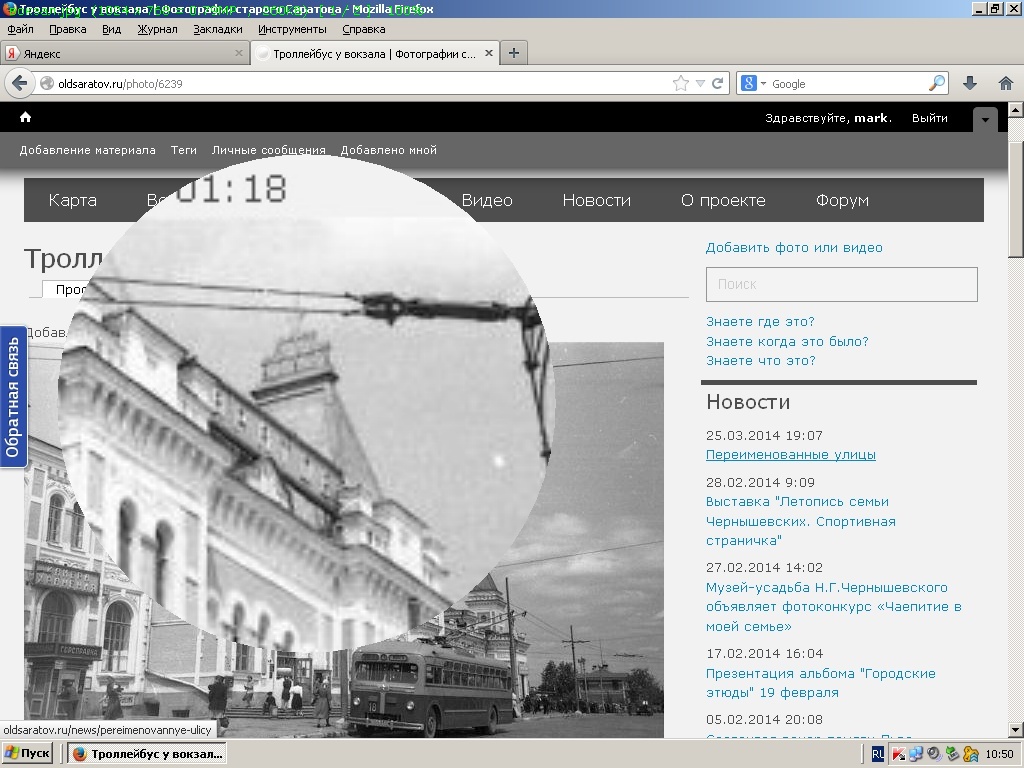1024x768 pixels.
Task: Open Личные сообщения link
Action: (268, 150)
